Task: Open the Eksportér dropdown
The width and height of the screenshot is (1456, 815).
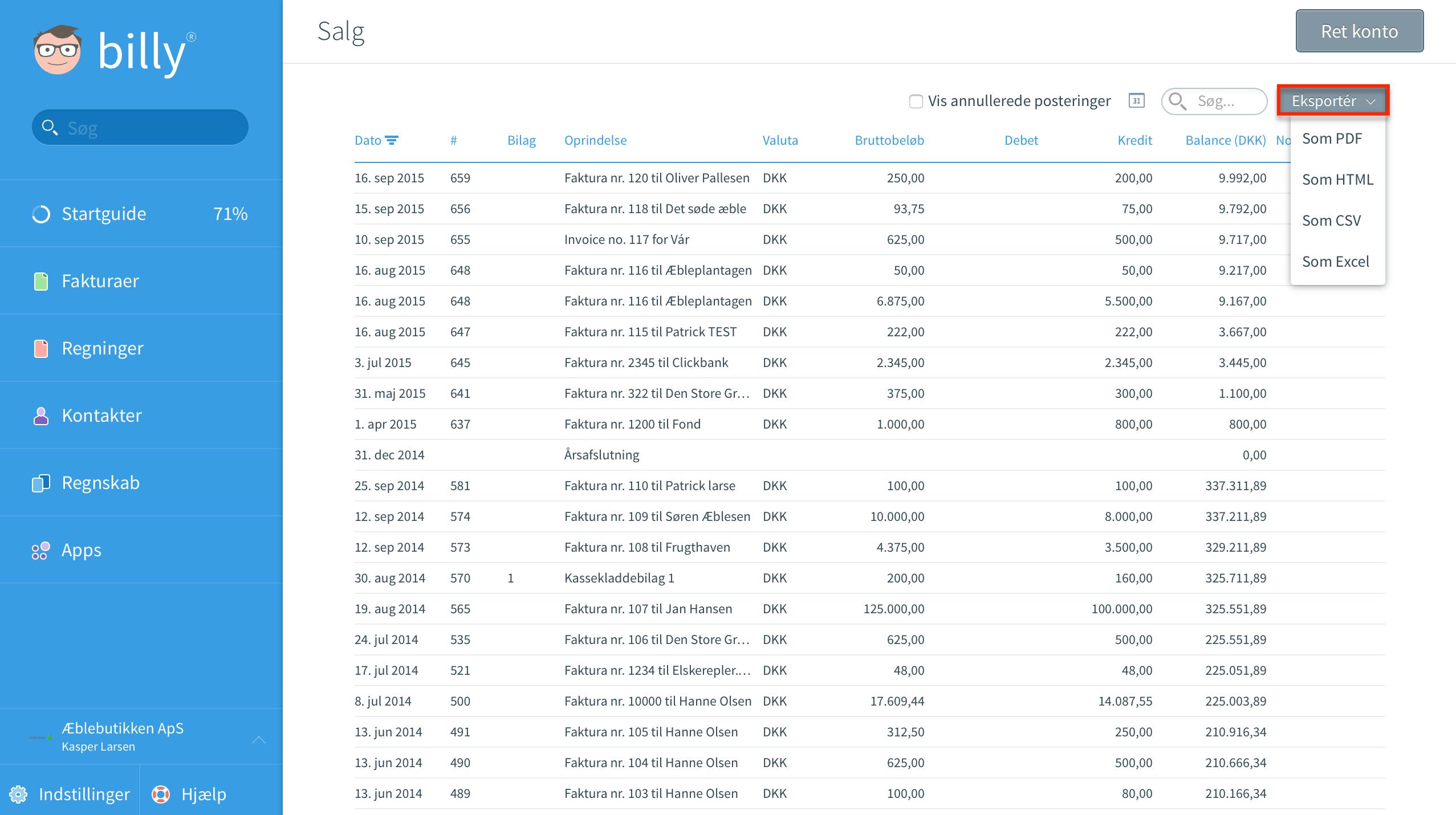Action: [x=1333, y=101]
